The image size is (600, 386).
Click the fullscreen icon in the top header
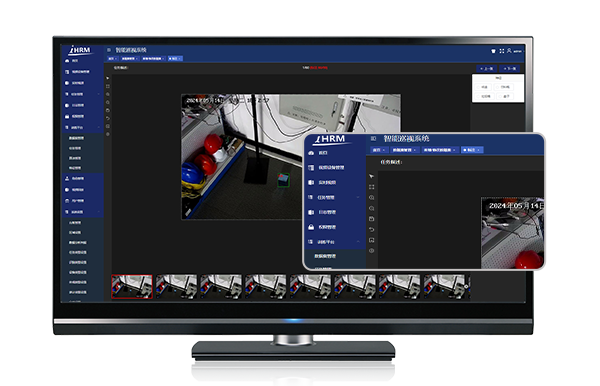coord(502,51)
